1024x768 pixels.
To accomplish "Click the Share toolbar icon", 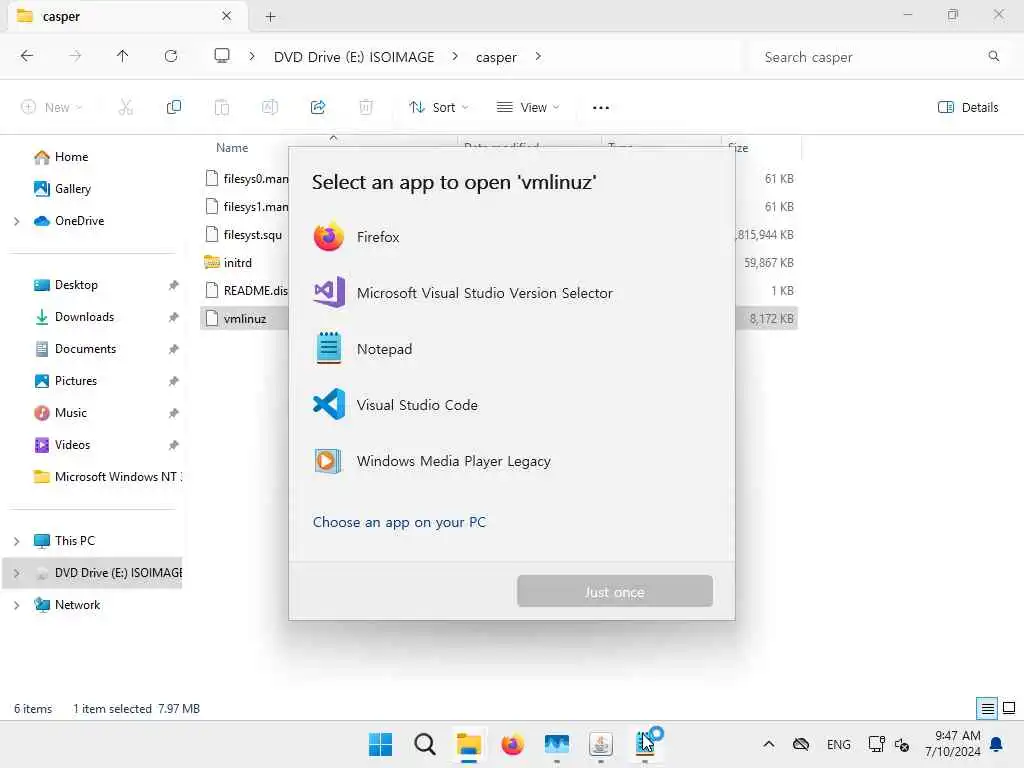I will pos(318,107).
